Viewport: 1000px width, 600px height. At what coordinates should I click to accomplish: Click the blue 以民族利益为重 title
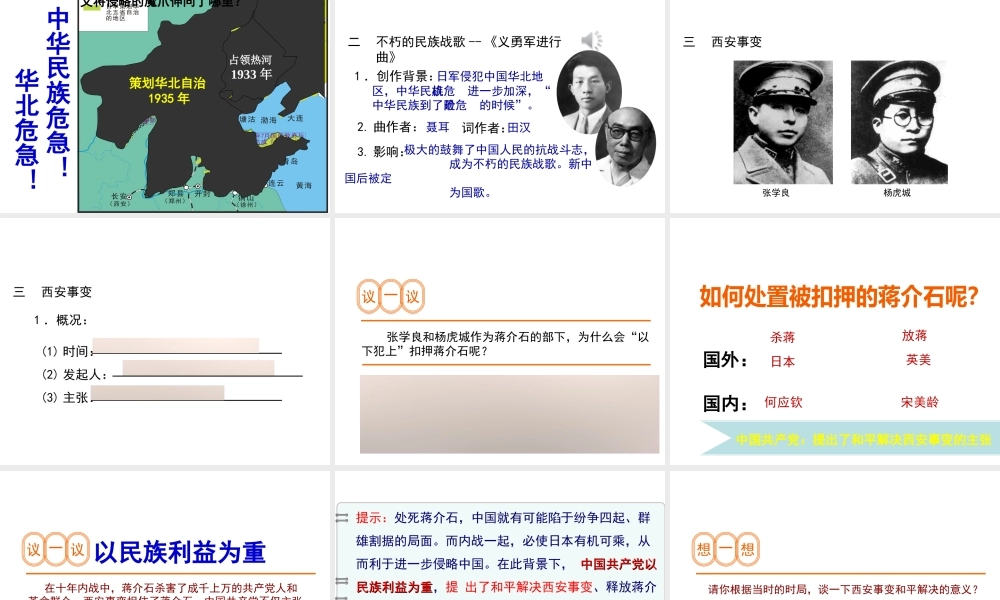coord(180,552)
